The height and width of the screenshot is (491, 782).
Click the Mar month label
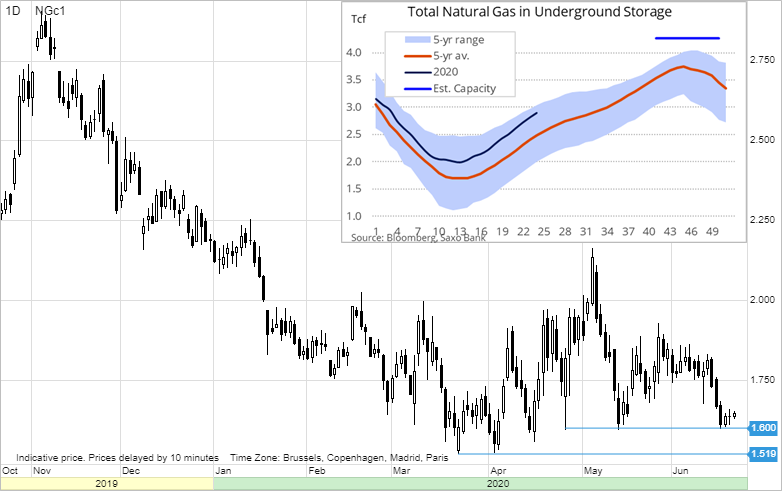tap(401, 471)
